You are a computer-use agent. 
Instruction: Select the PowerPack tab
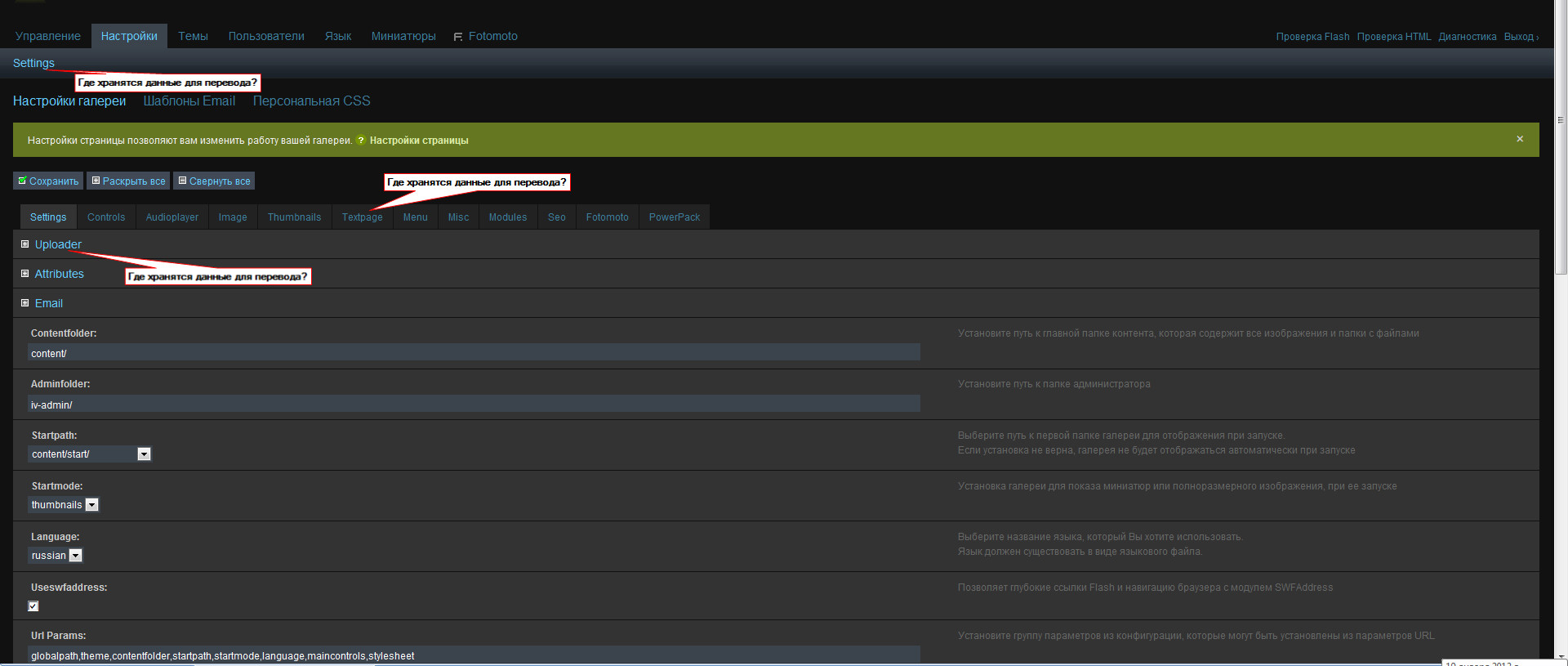(x=675, y=217)
